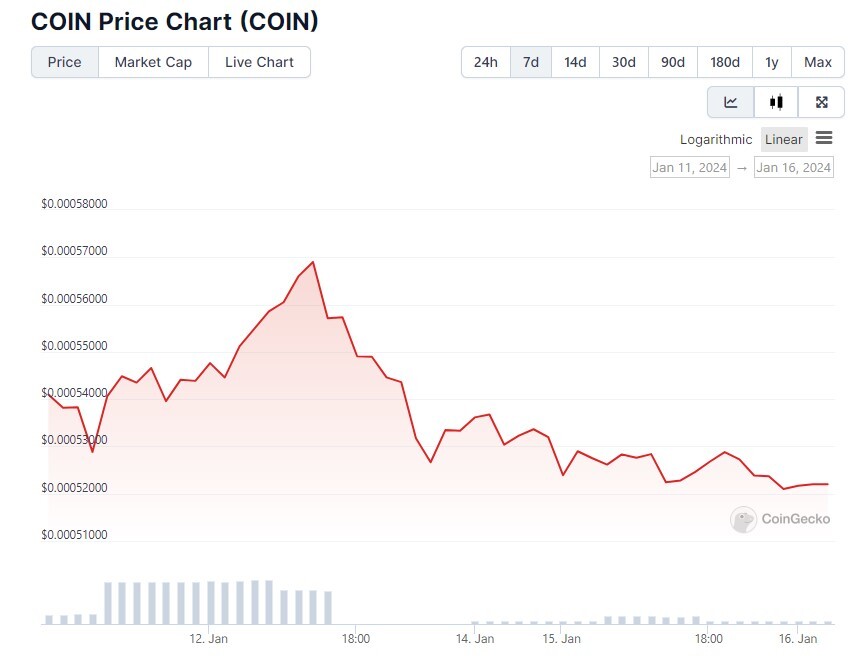This screenshot has width=861, height=662.
Task: Show the 30d price range
Action: 624,62
